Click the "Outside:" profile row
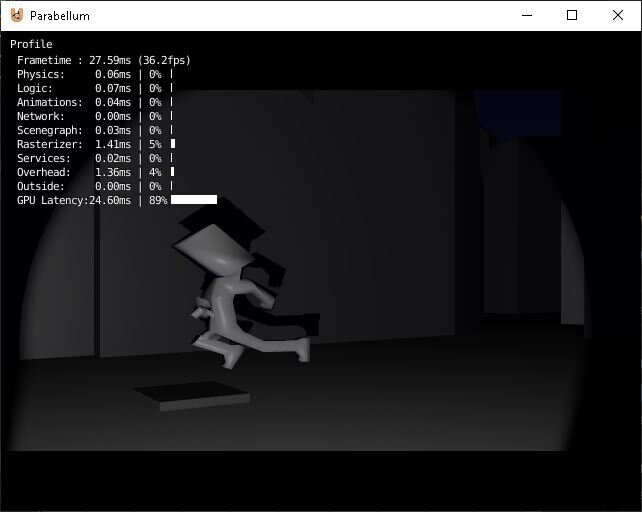This screenshot has height=512, width=642. tap(95, 186)
